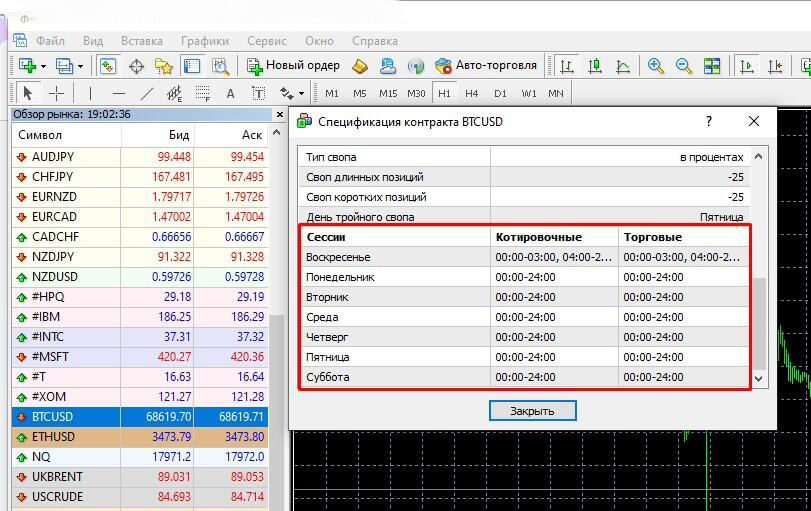Screen dimensions: 811x511
Task: Click specification list scrollbar thumb
Action: (758, 323)
